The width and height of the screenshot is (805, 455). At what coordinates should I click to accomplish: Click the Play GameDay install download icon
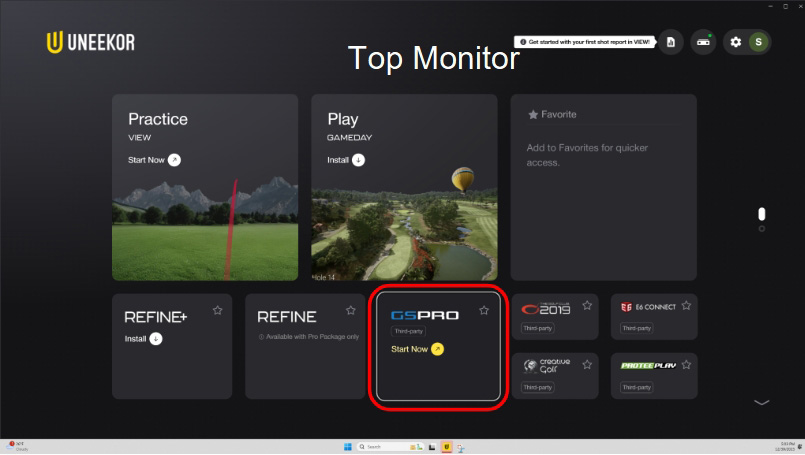[x=359, y=160]
